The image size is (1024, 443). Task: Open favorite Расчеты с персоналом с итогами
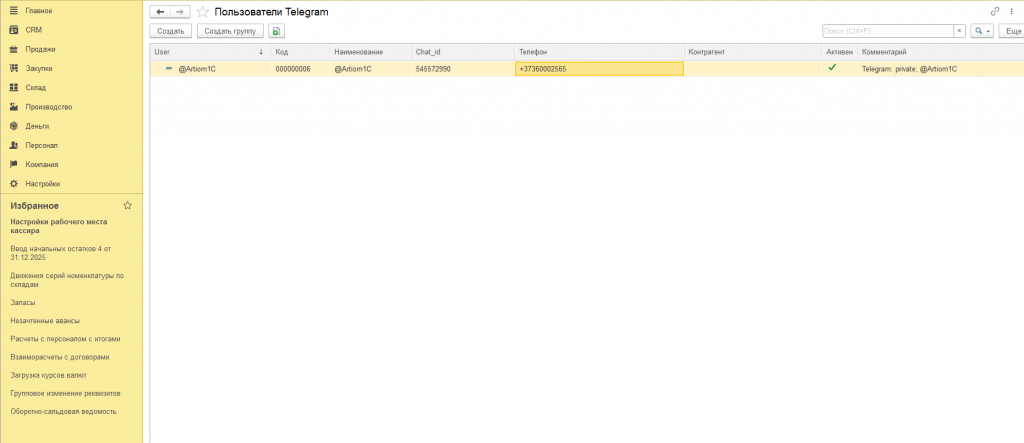[65, 339]
